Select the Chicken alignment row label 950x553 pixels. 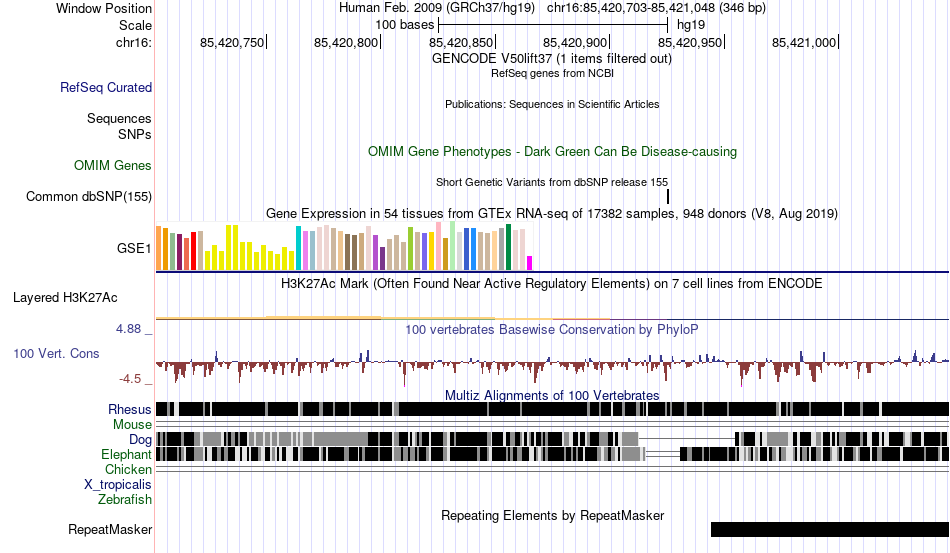128,469
